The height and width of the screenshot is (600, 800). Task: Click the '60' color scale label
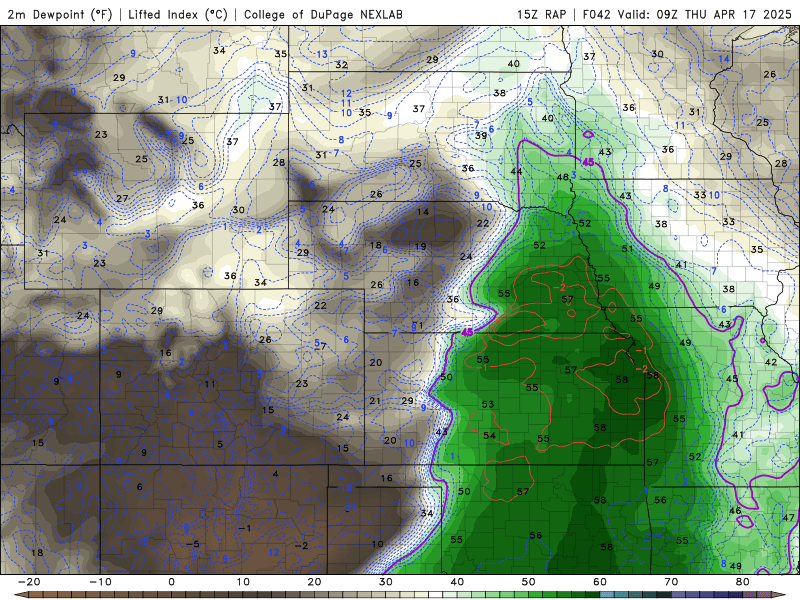(600, 582)
